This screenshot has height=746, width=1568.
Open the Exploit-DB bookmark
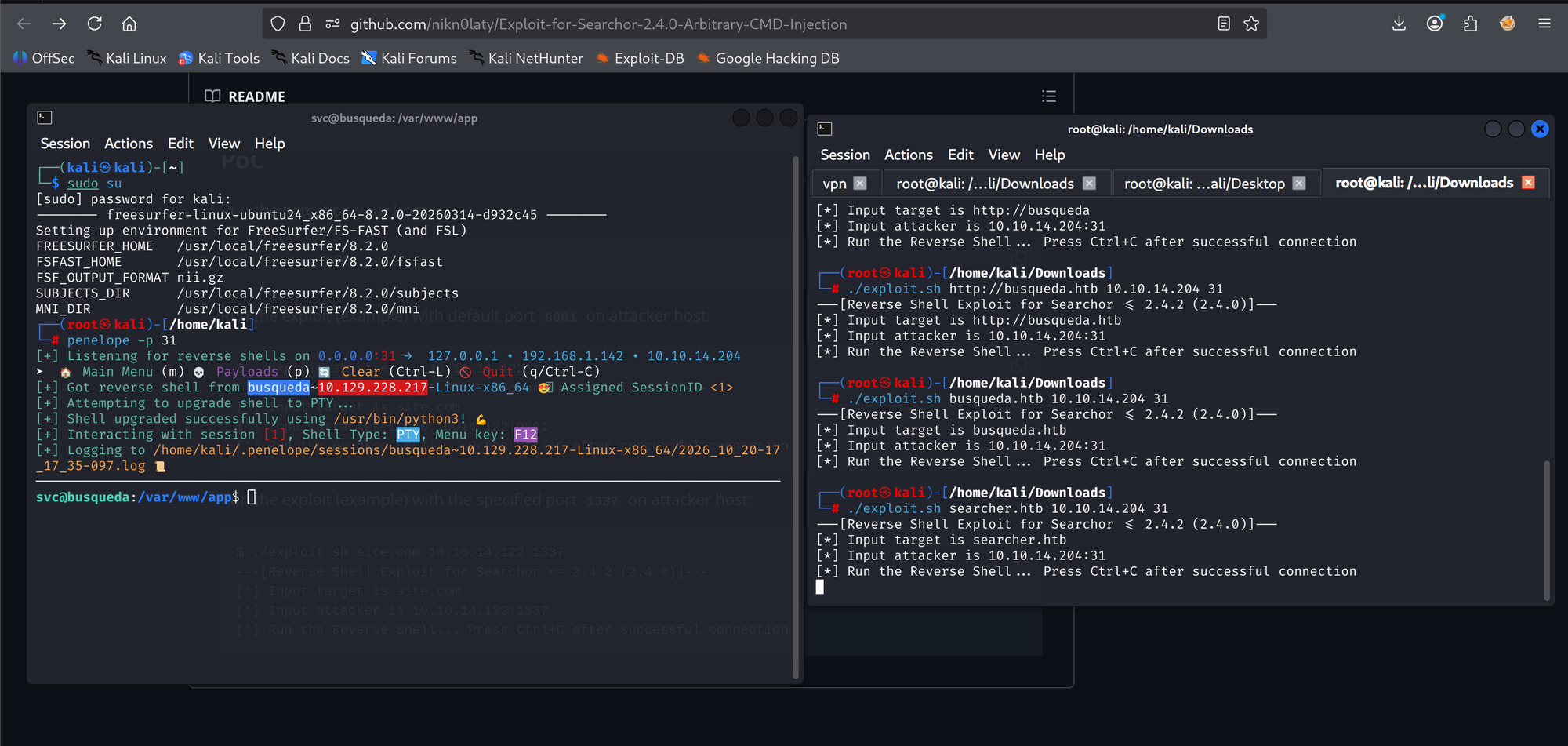(640, 58)
